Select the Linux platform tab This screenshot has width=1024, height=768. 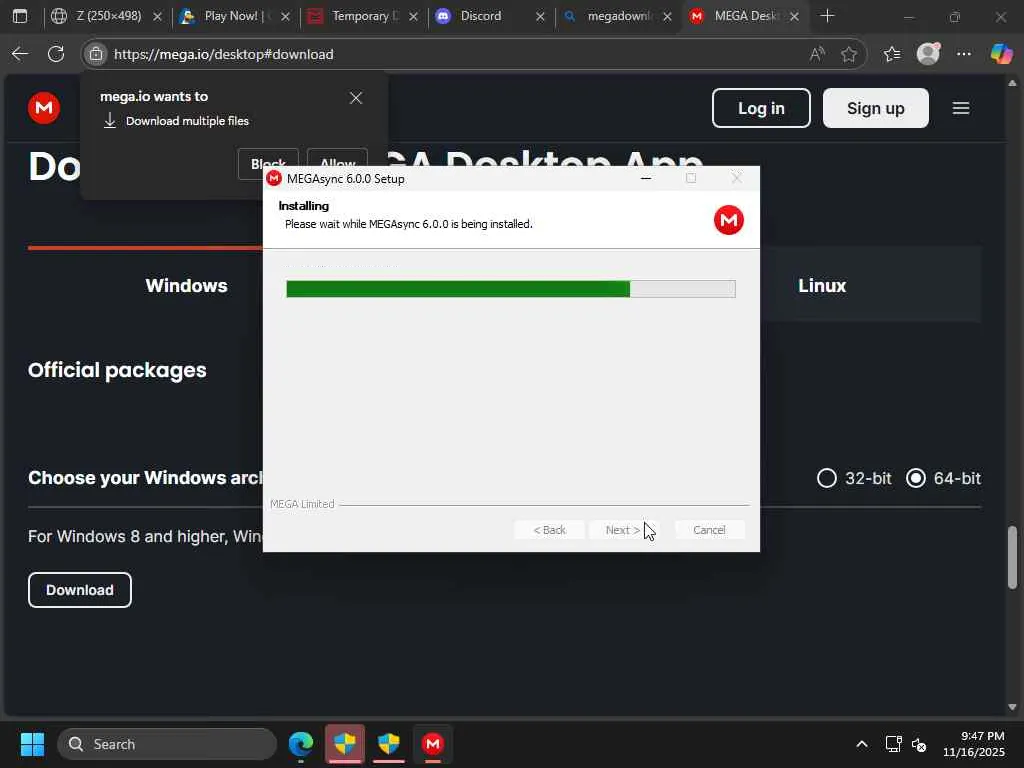pyautogui.click(x=822, y=285)
